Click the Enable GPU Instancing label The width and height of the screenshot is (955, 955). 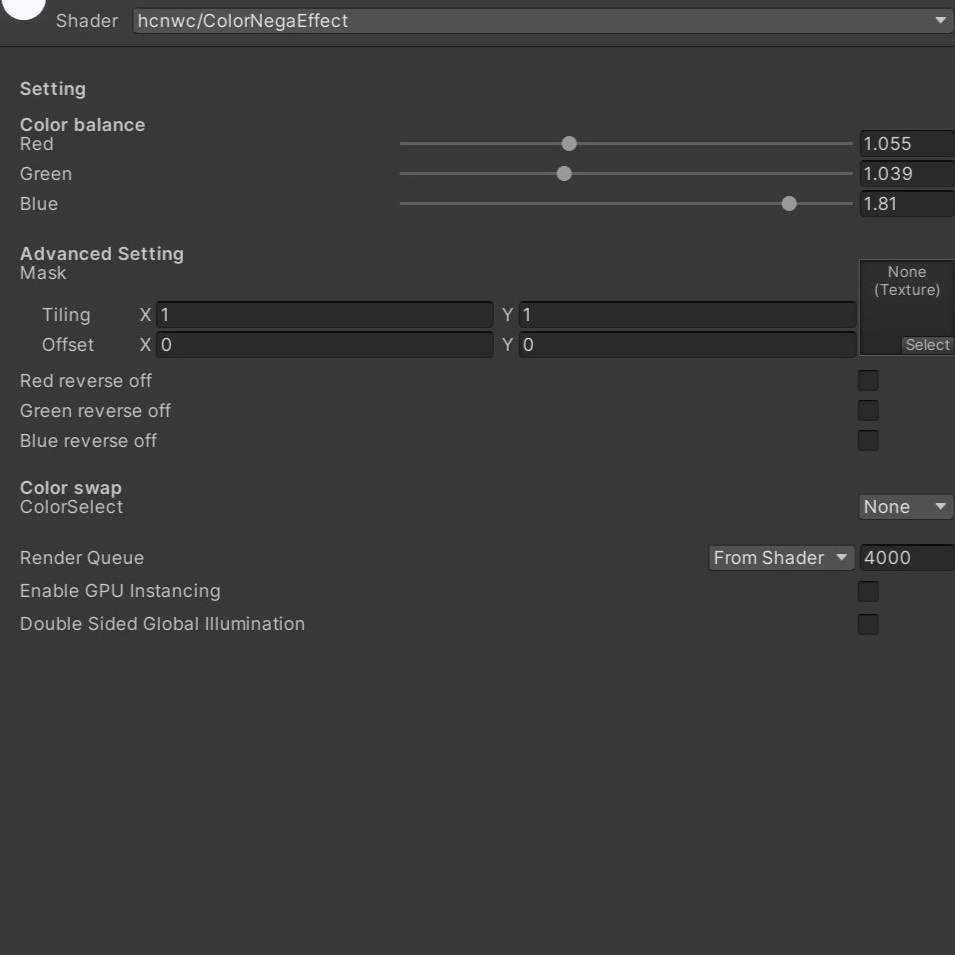120,591
